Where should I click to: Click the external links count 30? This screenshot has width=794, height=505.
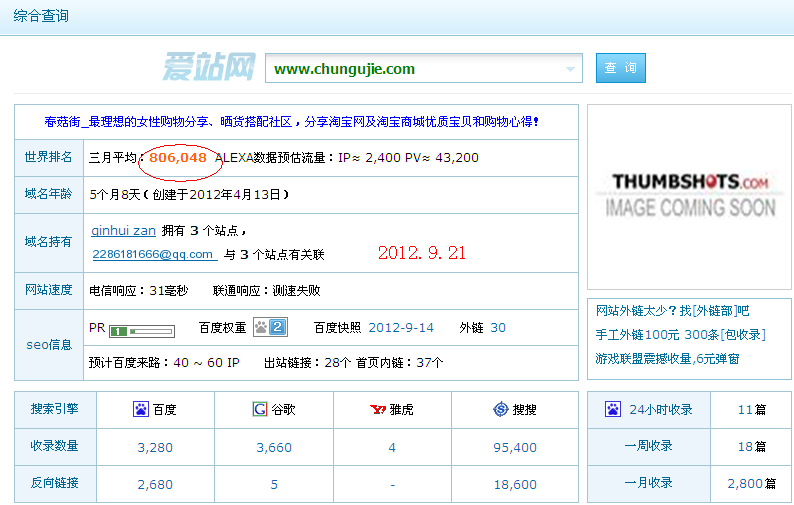[498, 328]
